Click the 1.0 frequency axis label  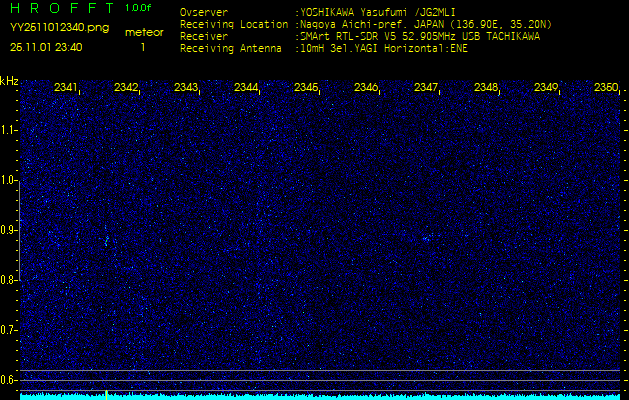pos(9,180)
